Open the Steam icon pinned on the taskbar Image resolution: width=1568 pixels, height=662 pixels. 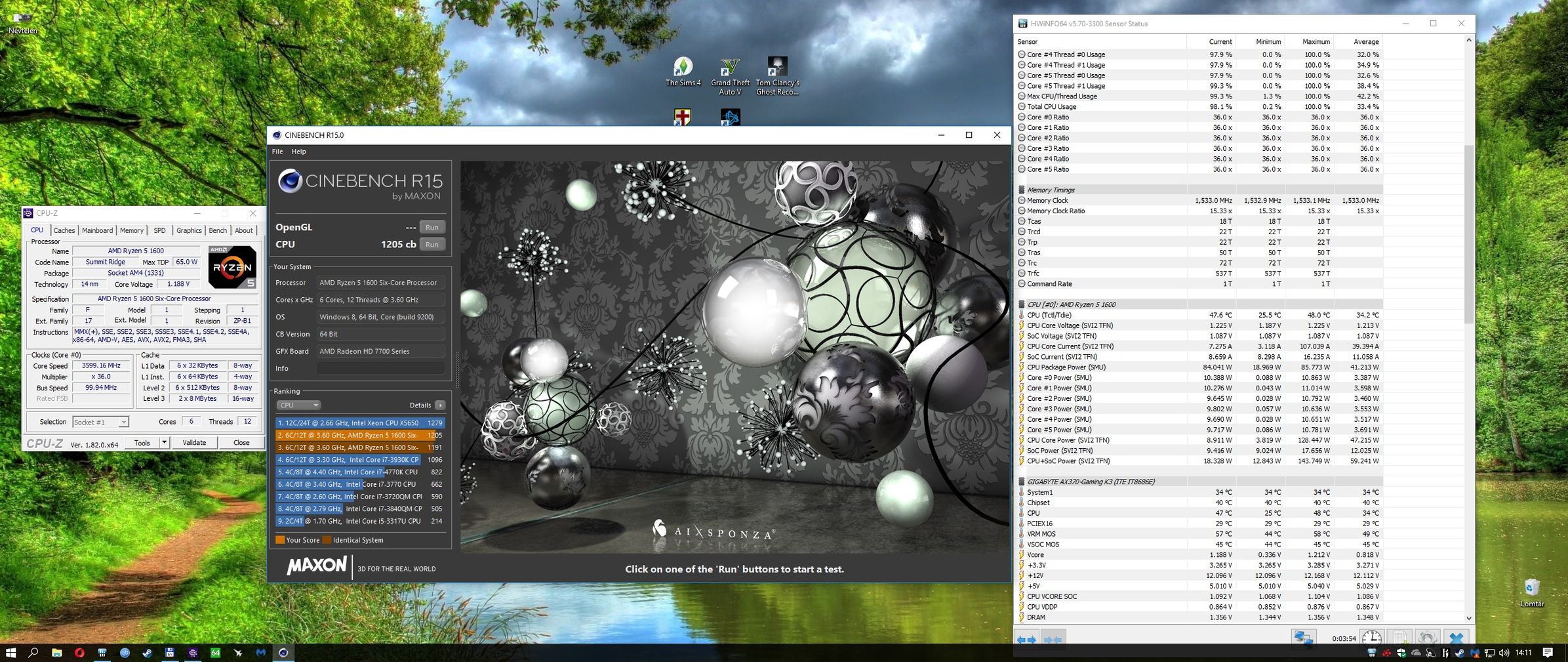click(147, 653)
